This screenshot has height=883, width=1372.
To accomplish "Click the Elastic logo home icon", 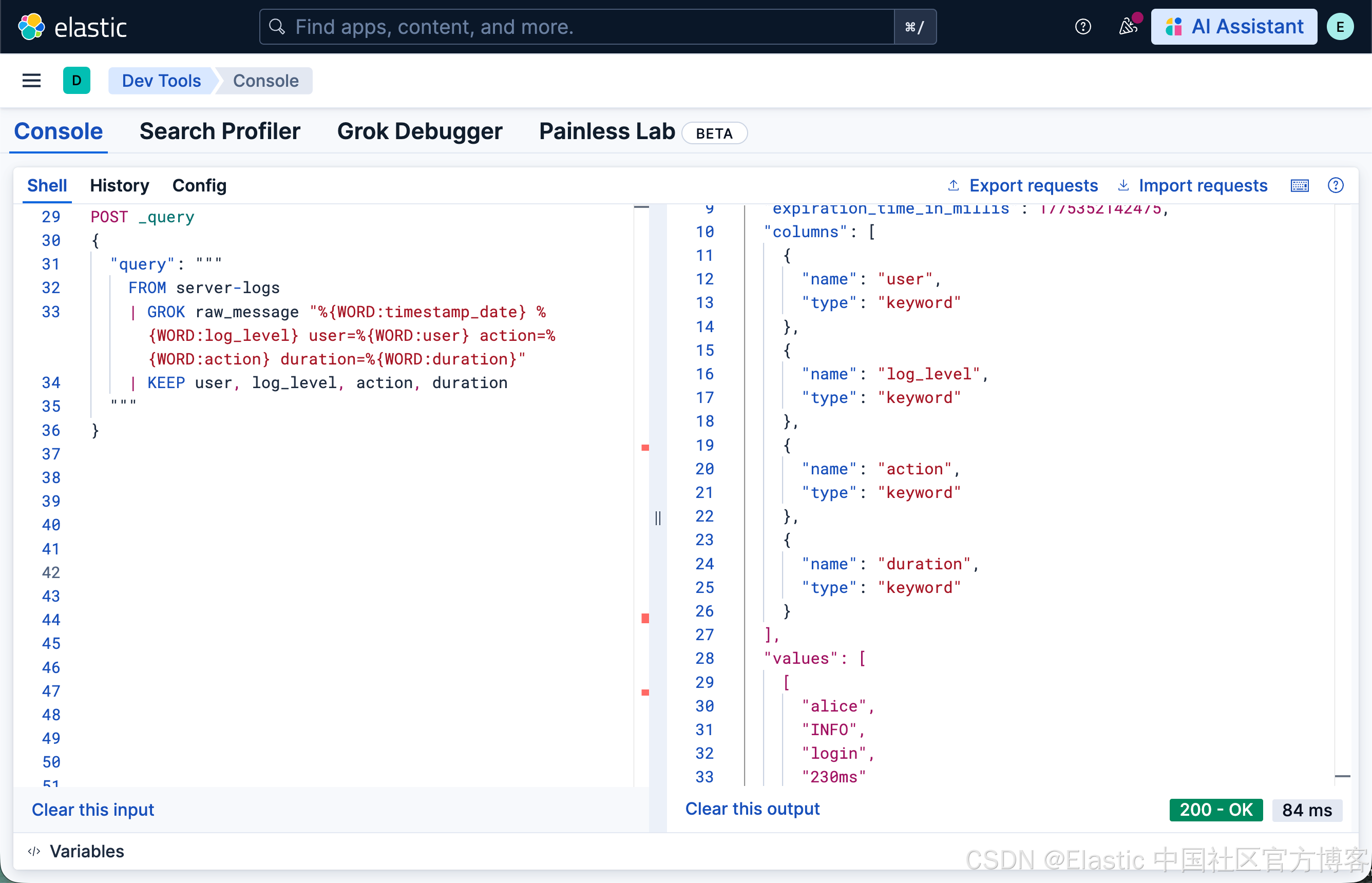I will coord(31,27).
